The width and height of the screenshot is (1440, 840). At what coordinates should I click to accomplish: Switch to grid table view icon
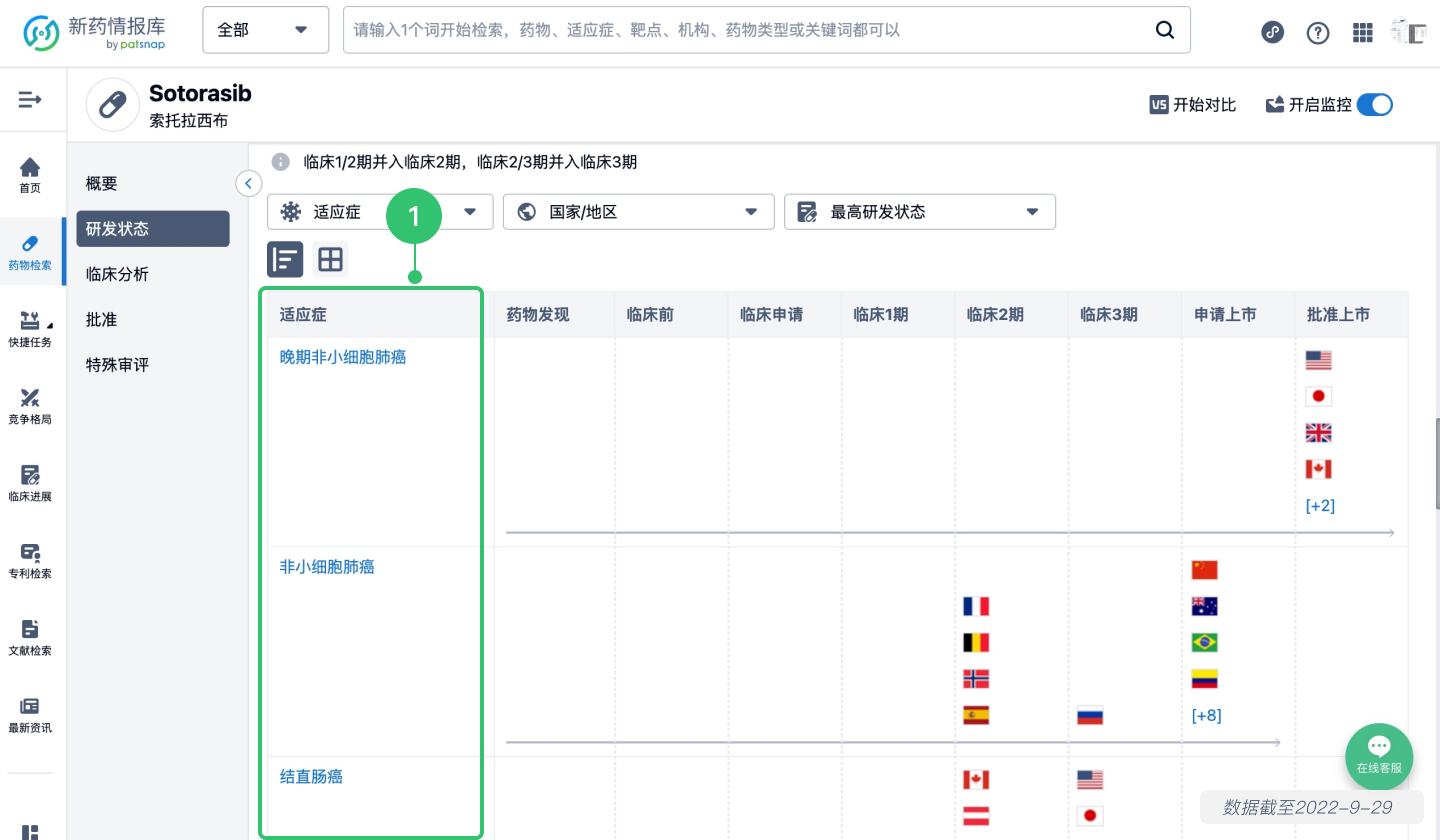click(330, 260)
